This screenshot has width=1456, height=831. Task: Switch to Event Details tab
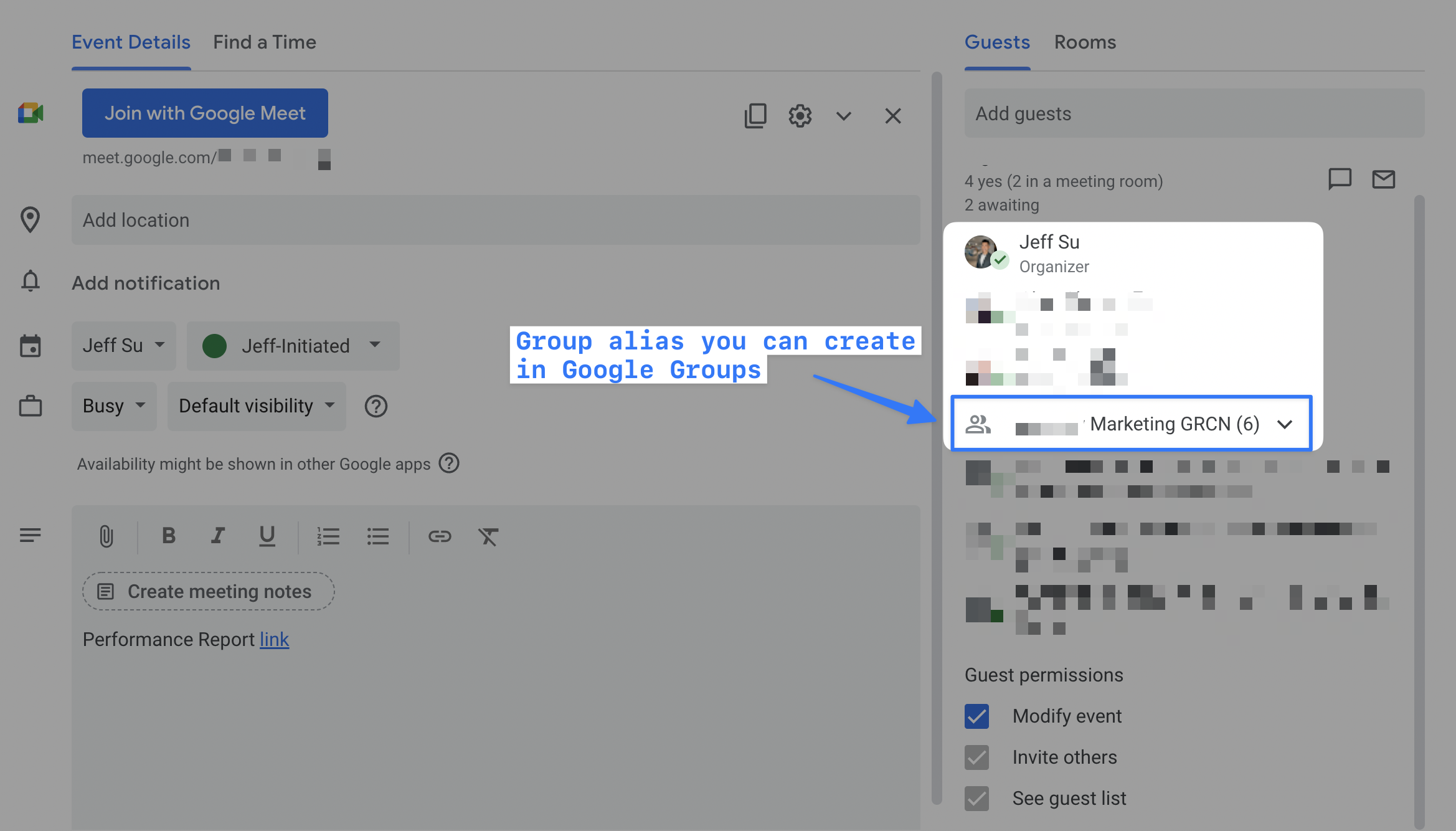click(x=131, y=42)
